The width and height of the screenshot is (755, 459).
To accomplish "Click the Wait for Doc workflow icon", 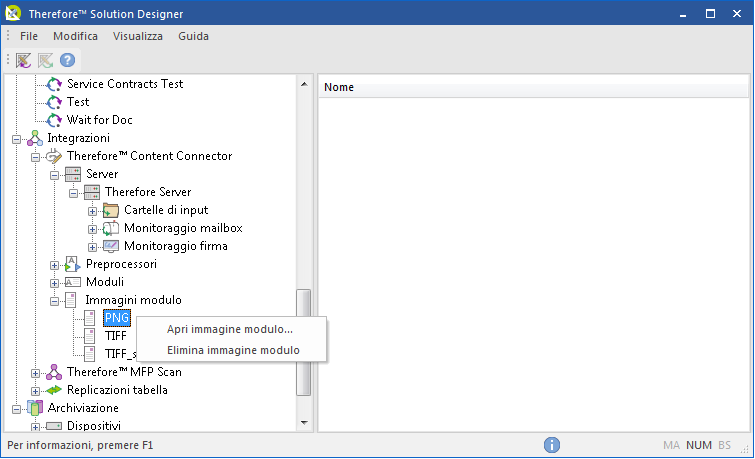I will pyautogui.click(x=54, y=120).
